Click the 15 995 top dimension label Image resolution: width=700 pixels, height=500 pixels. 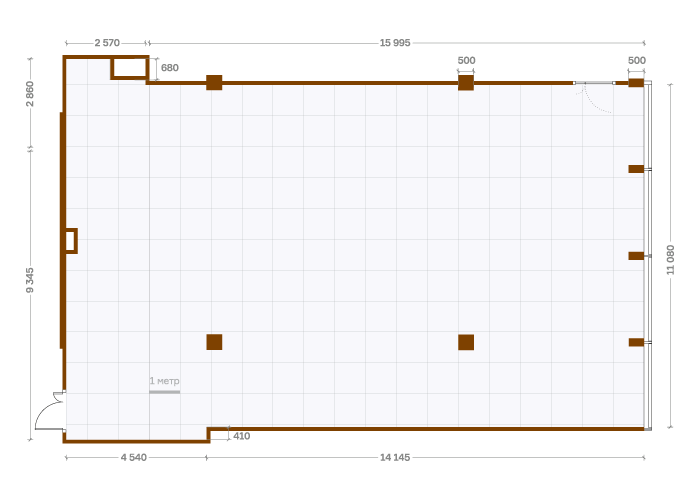coord(395,43)
